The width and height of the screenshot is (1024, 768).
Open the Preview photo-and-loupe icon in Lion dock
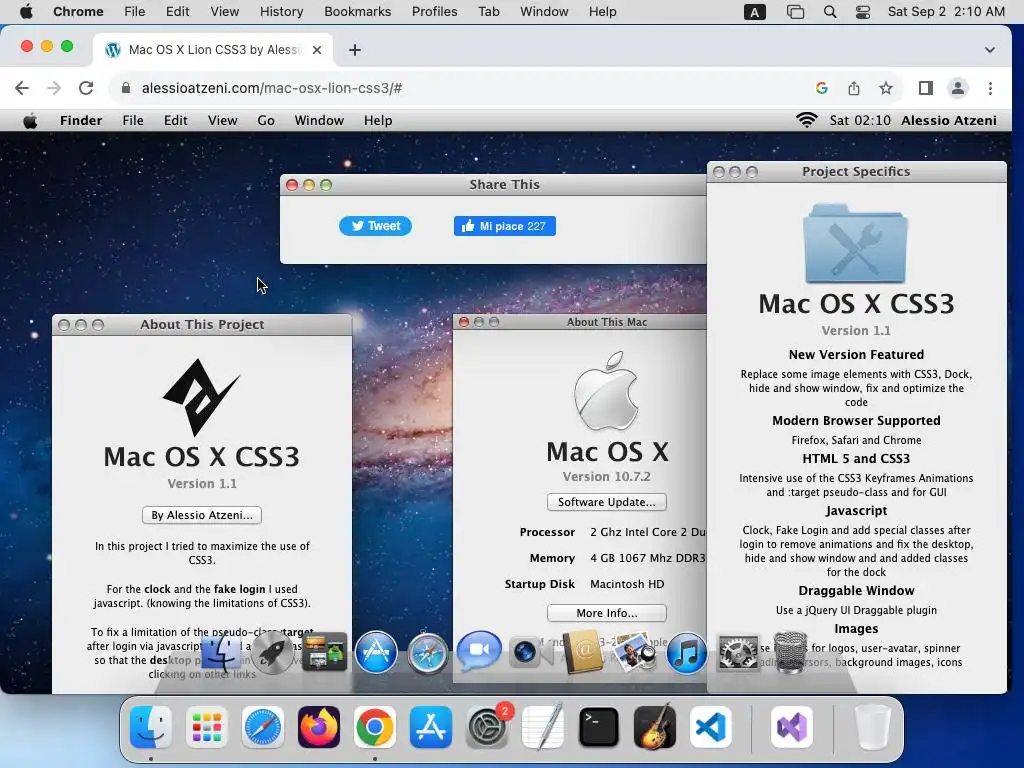coord(635,652)
